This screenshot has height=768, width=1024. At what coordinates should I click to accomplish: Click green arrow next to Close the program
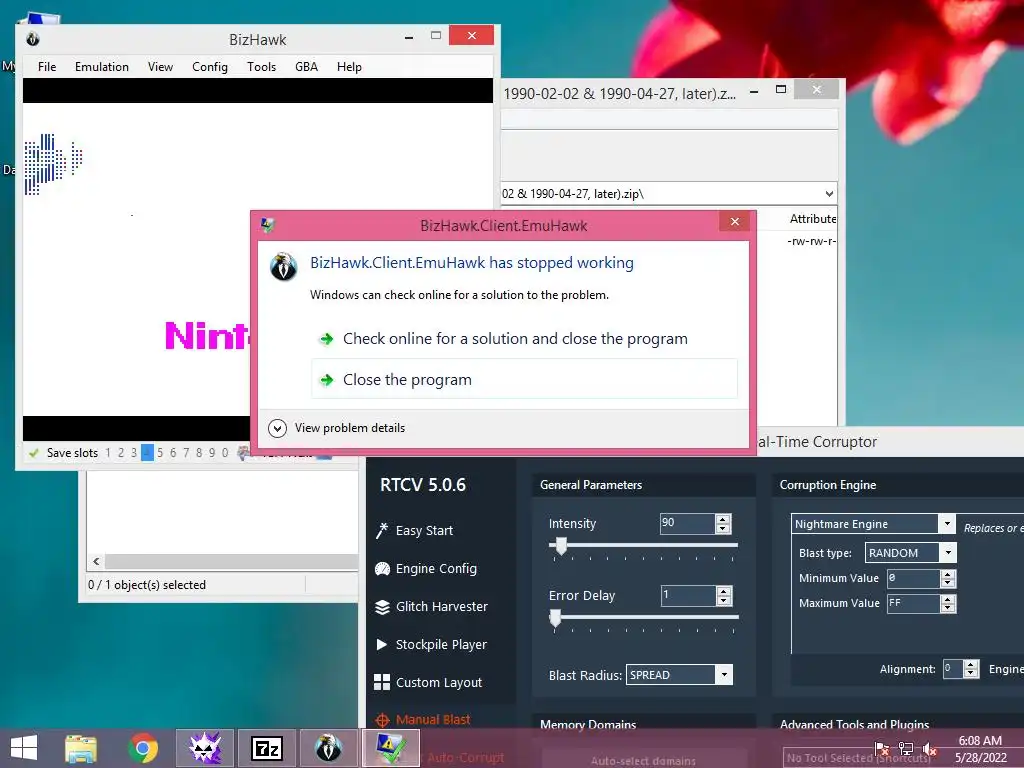pos(327,379)
